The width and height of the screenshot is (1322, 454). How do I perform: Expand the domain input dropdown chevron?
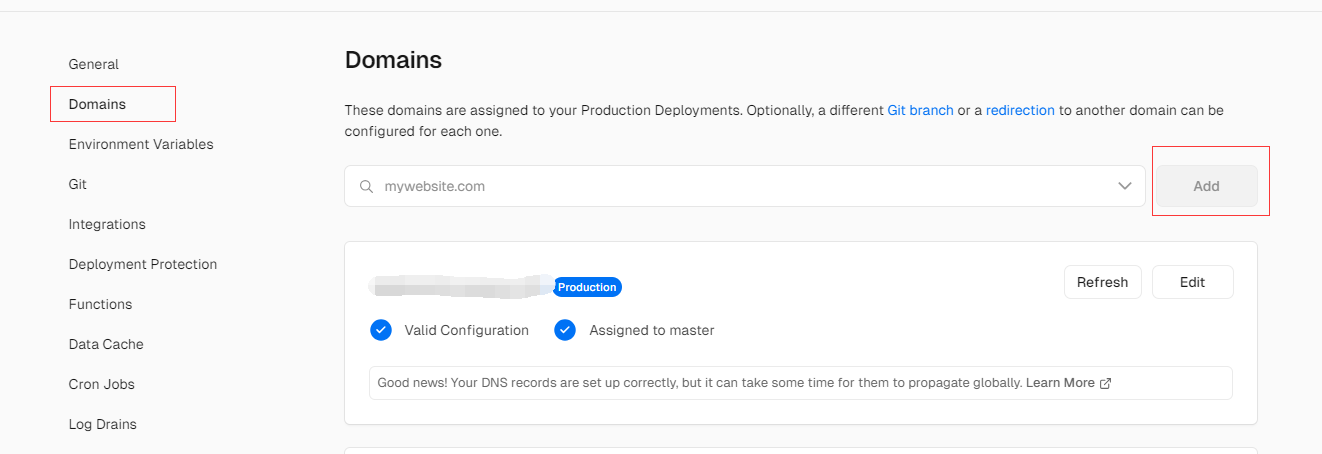1125,186
